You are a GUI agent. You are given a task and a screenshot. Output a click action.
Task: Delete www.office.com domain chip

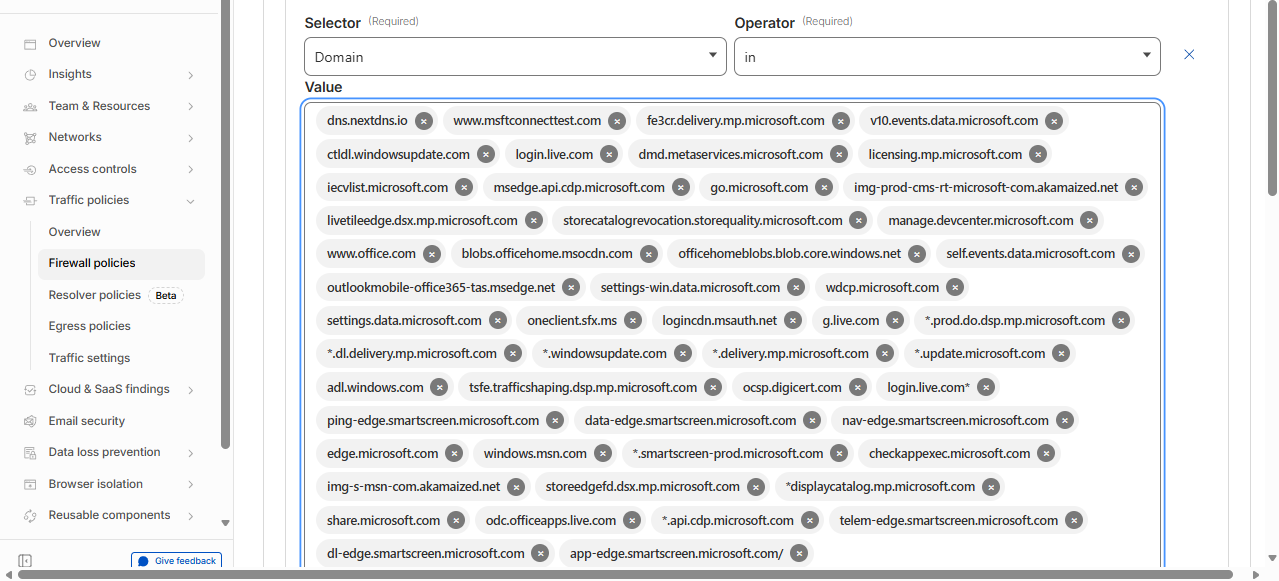pos(432,254)
